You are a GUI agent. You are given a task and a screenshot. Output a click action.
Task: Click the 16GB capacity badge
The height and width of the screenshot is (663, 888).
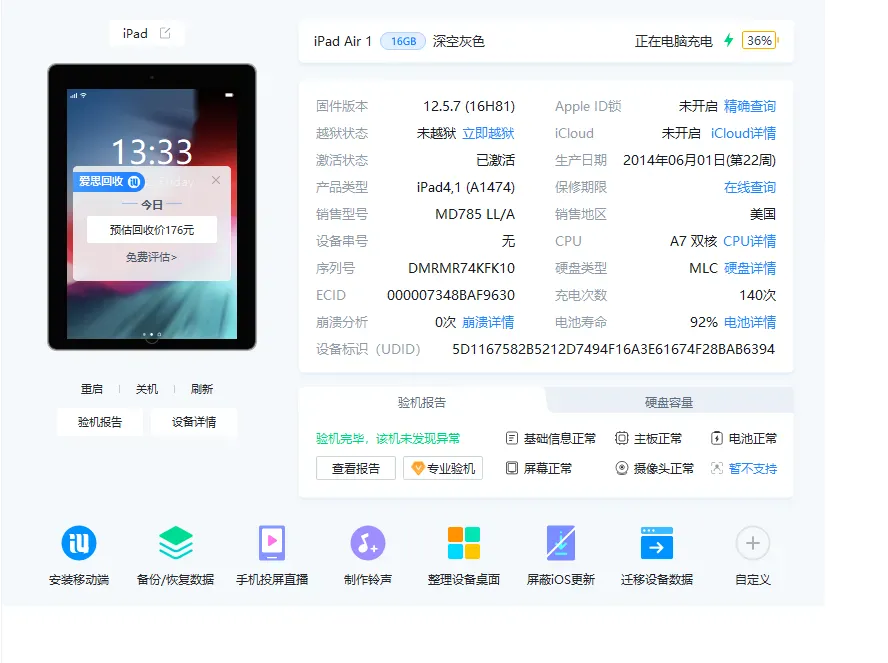403,41
